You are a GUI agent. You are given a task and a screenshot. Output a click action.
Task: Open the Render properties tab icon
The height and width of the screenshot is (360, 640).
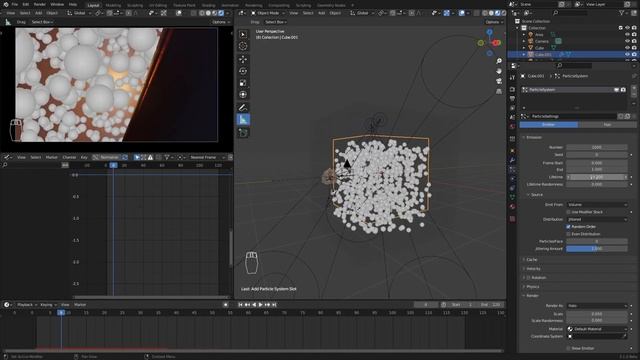(x=513, y=89)
